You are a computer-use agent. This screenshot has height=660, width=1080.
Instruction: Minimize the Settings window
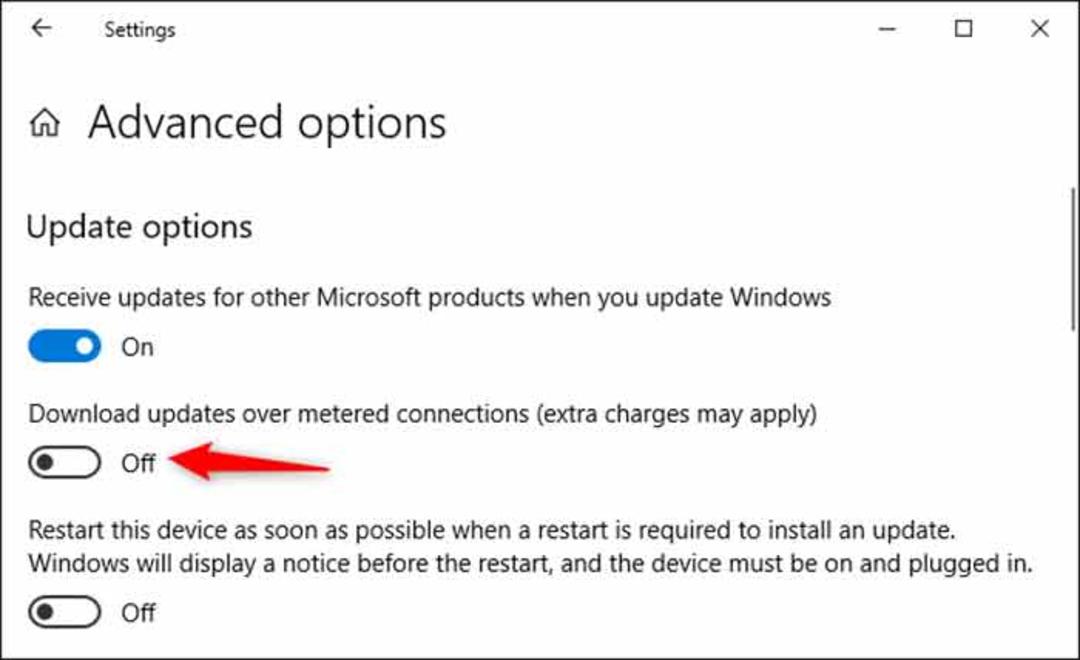pos(887,29)
